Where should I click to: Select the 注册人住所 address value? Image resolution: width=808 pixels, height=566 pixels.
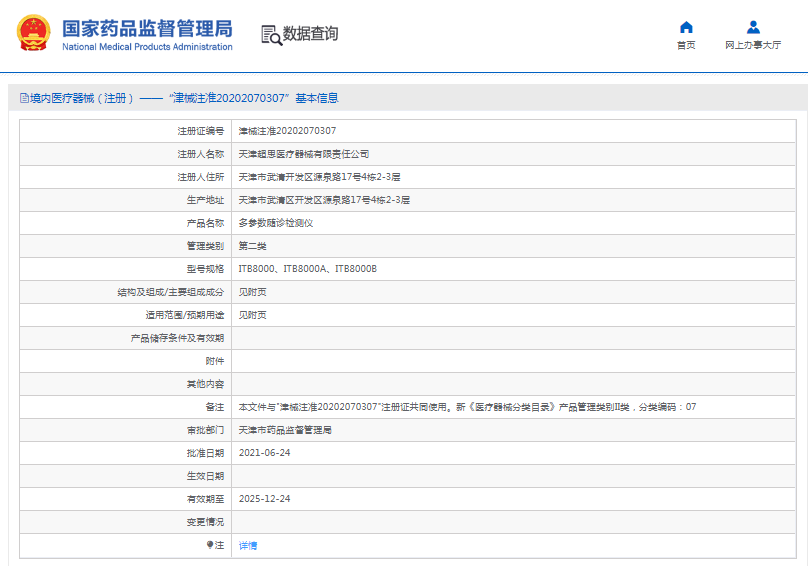click(x=319, y=177)
